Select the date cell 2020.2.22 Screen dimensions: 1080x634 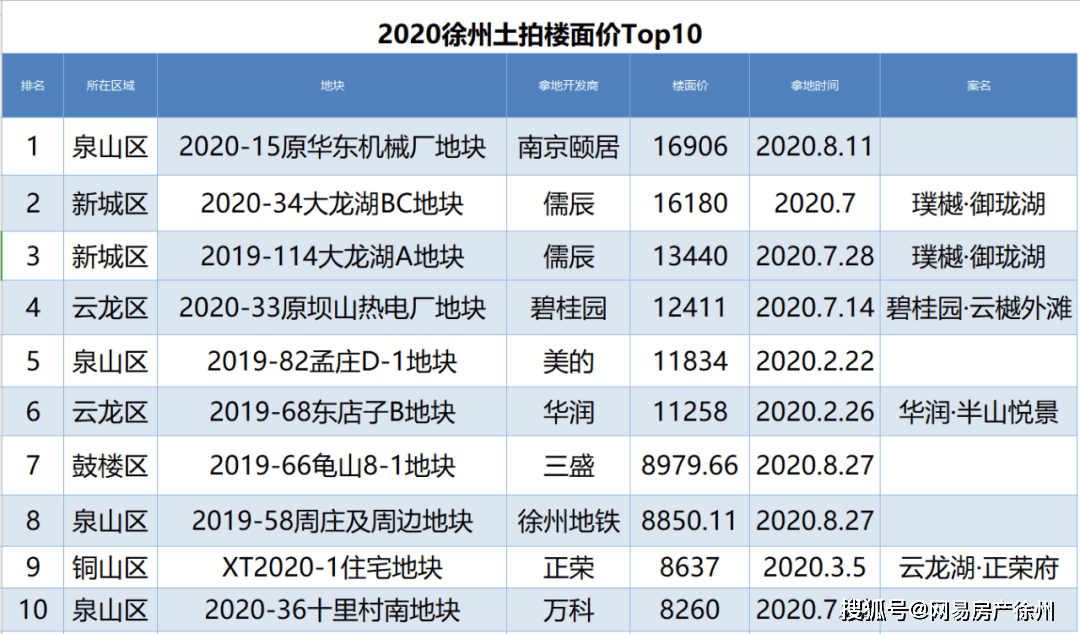click(x=815, y=361)
